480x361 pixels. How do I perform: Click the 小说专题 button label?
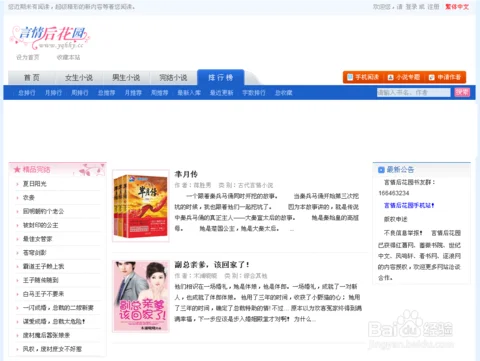(x=408, y=77)
